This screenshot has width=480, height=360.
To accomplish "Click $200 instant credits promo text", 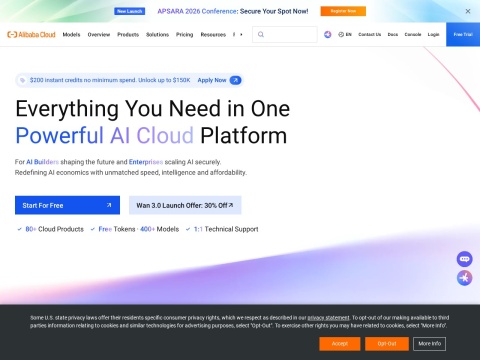I will (110, 80).
